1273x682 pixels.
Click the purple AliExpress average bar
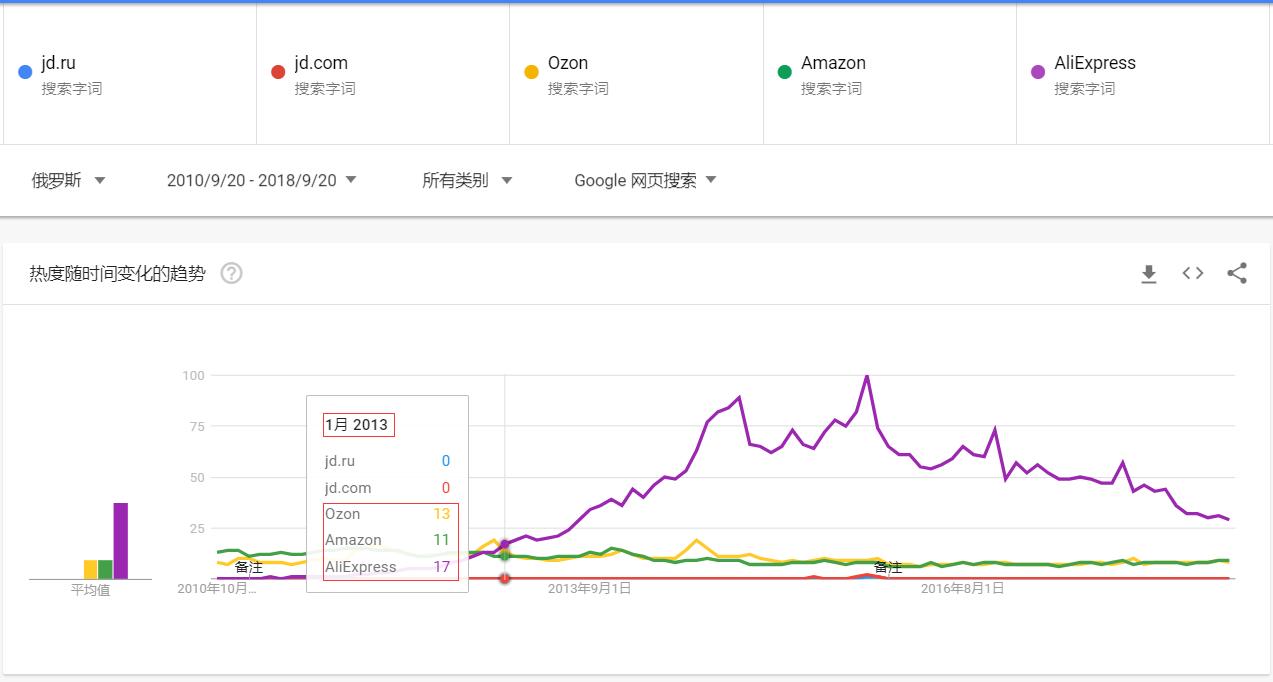121,540
